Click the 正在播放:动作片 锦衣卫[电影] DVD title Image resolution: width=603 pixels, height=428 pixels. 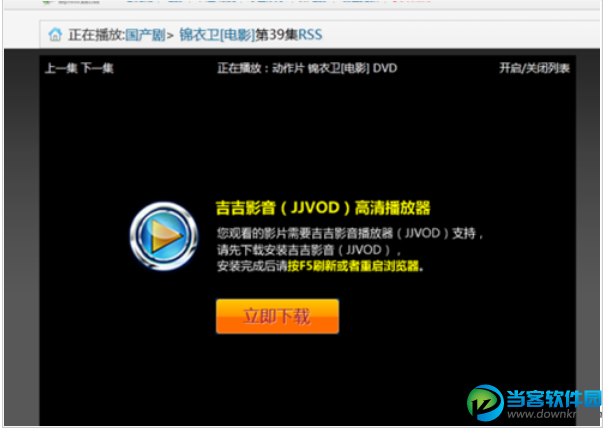[x=307, y=68]
